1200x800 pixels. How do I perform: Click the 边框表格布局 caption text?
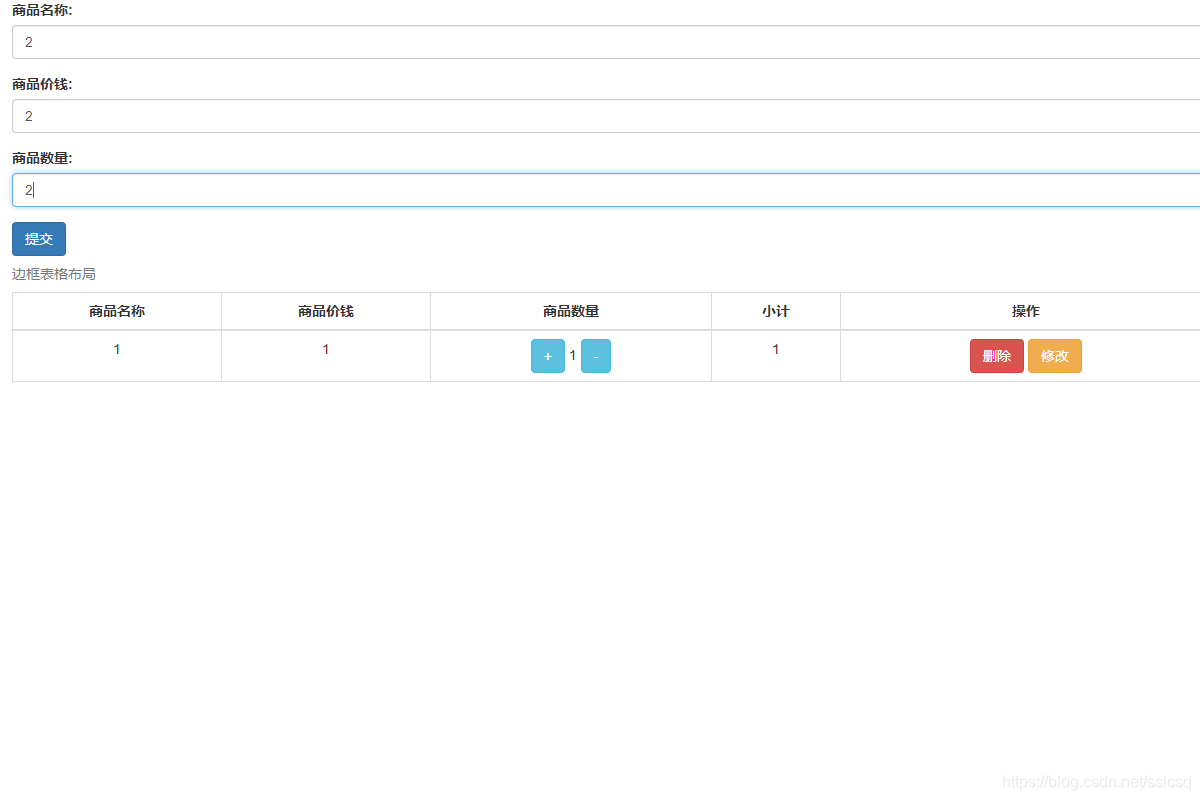tap(54, 274)
